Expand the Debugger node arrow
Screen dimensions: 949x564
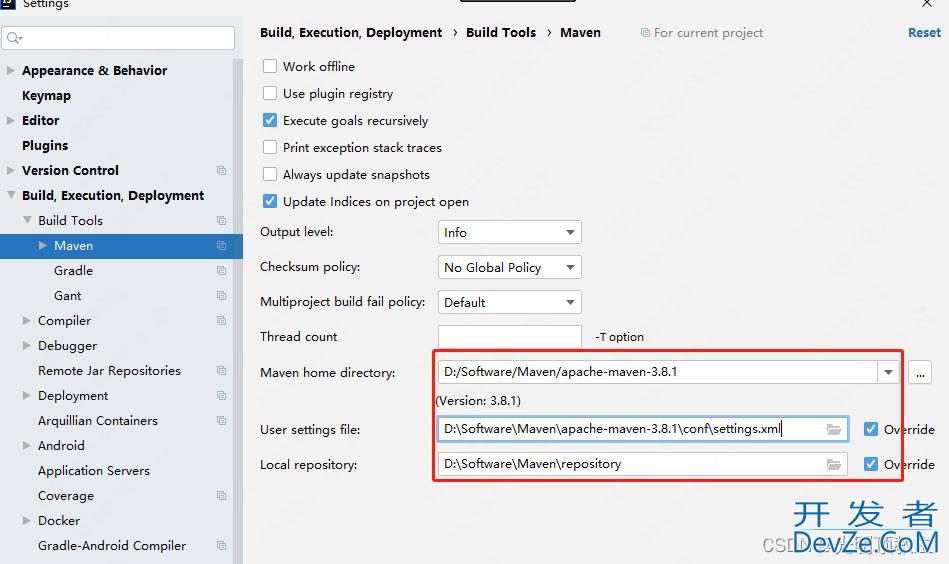coord(27,346)
